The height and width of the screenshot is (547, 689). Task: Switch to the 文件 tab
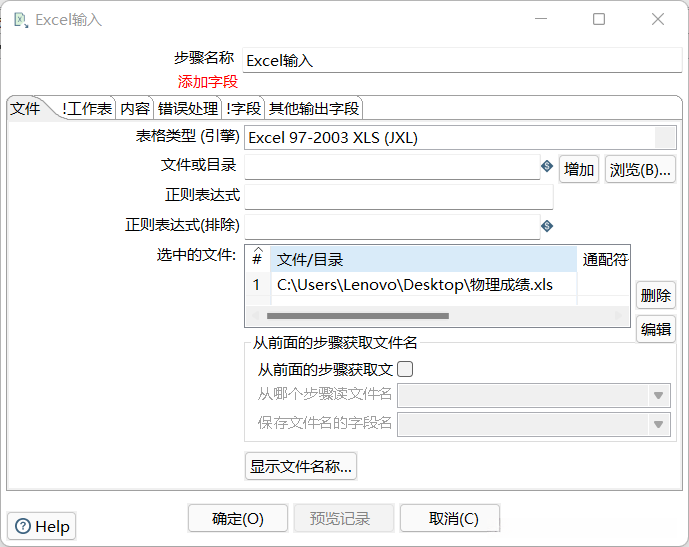pos(25,109)
